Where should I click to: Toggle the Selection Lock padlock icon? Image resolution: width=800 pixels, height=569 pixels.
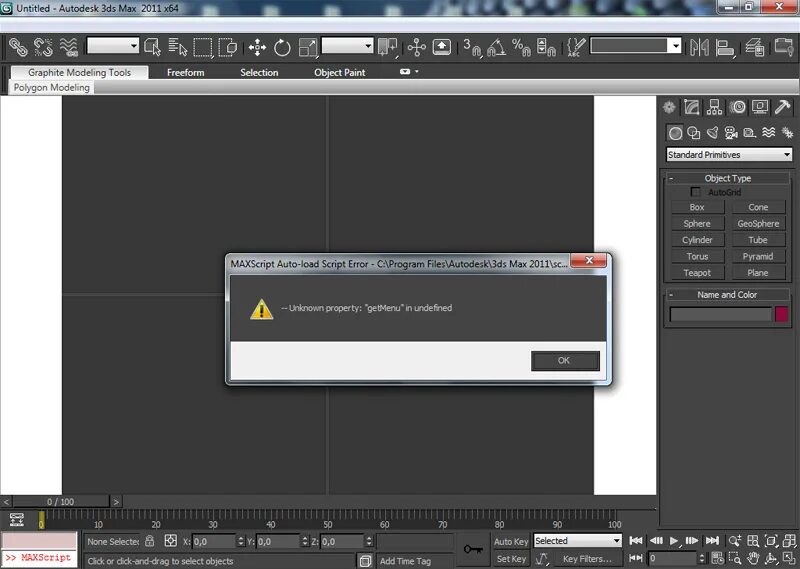click(x=149, y=541)
